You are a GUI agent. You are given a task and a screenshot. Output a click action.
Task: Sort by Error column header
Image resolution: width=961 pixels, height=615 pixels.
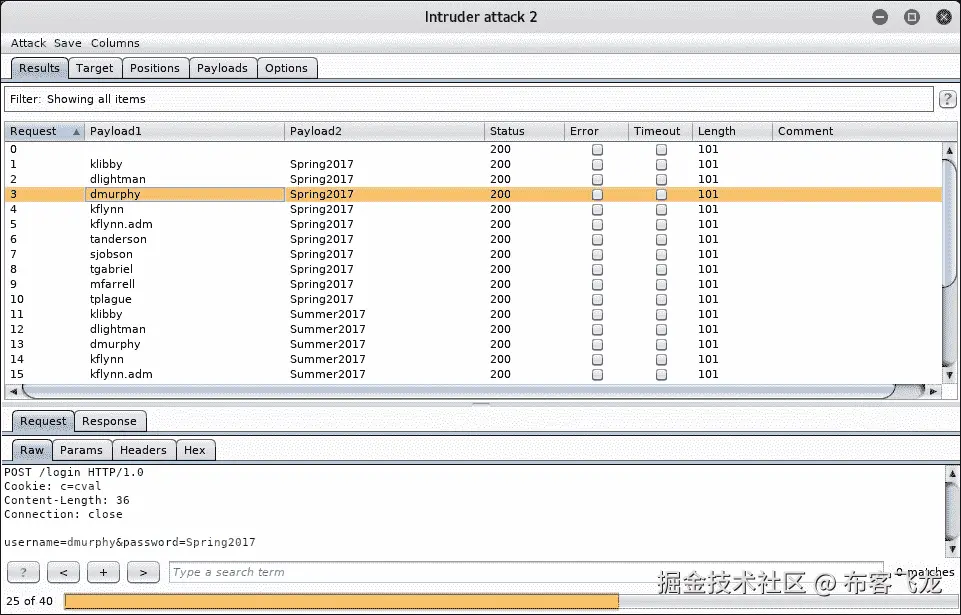596,131
